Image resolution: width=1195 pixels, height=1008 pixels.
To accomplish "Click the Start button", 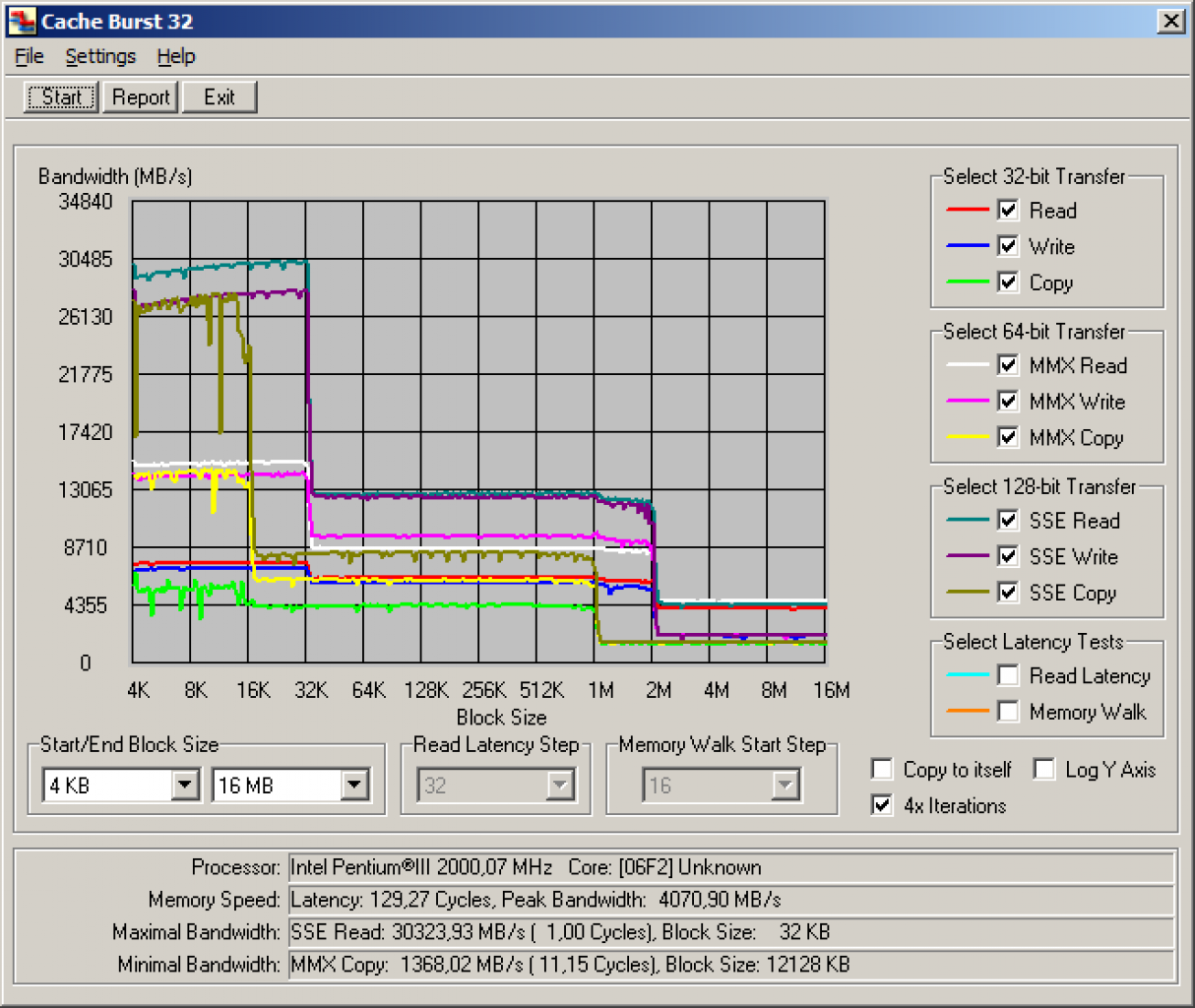I will [x=61, y=96].
